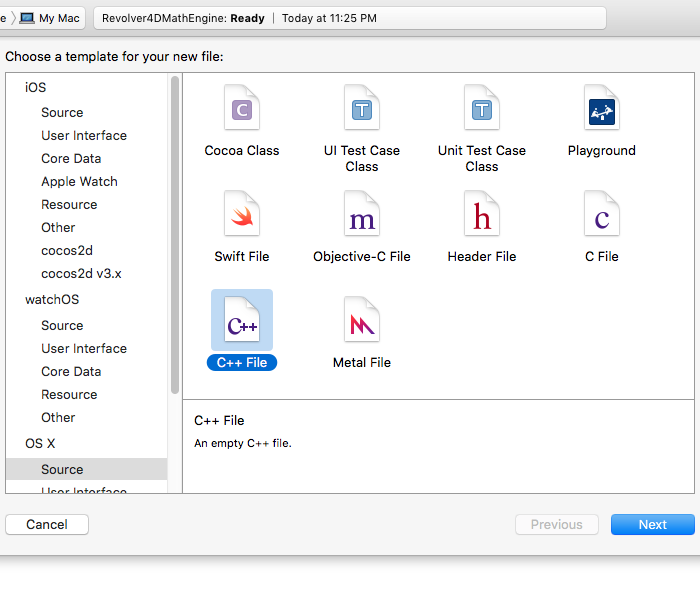Open the cocos2d v3.x template category

[x=81, y=274]
